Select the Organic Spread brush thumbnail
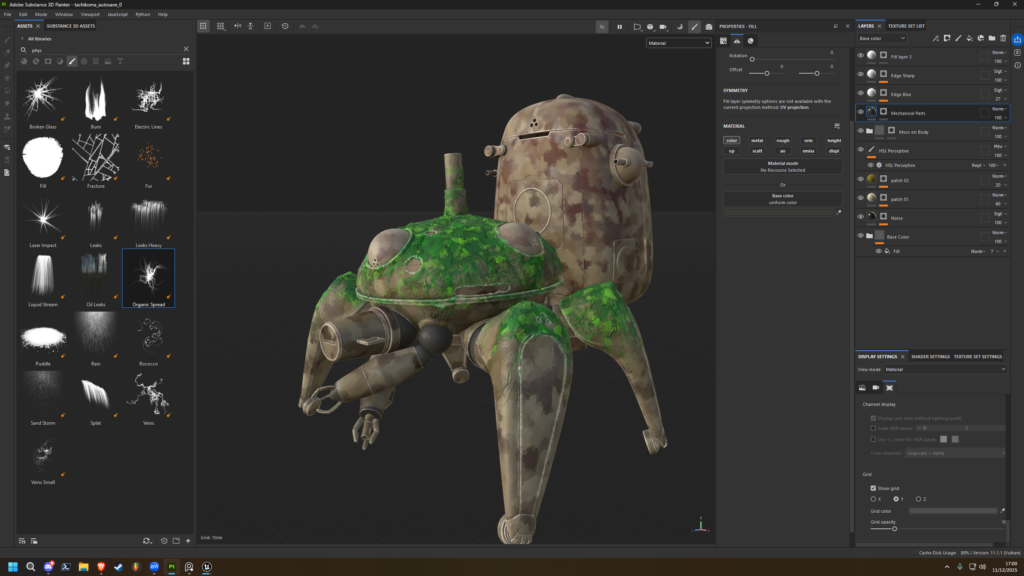The width and height of the screenshot is (1024, 576). [148, 275]
